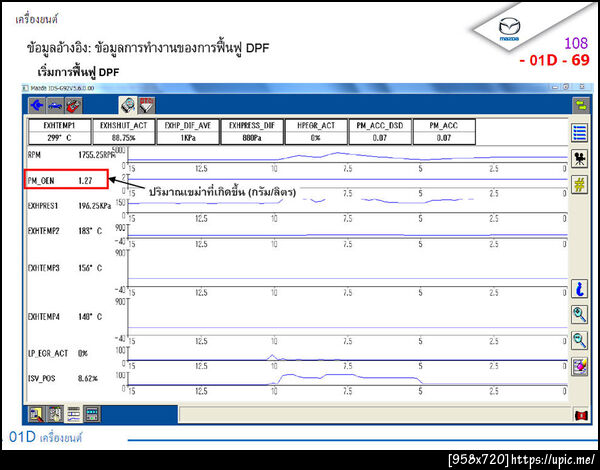Click the Mazda logo on the slide
The image size is (600, 470).
pos(509,30)
